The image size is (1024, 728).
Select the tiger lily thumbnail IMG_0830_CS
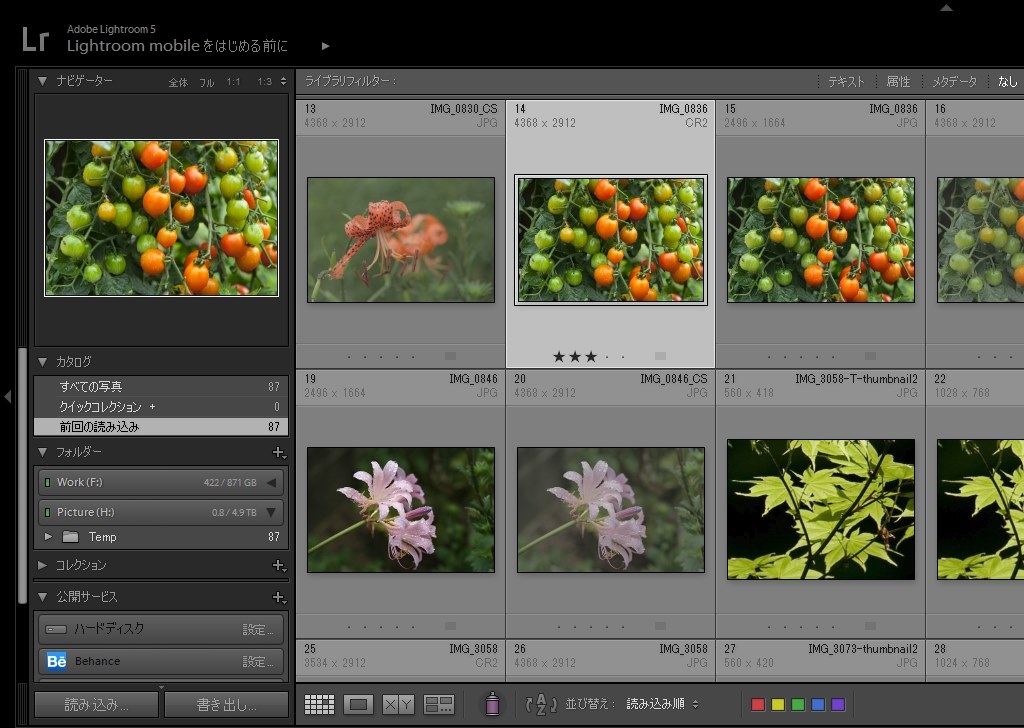point(401,240)
